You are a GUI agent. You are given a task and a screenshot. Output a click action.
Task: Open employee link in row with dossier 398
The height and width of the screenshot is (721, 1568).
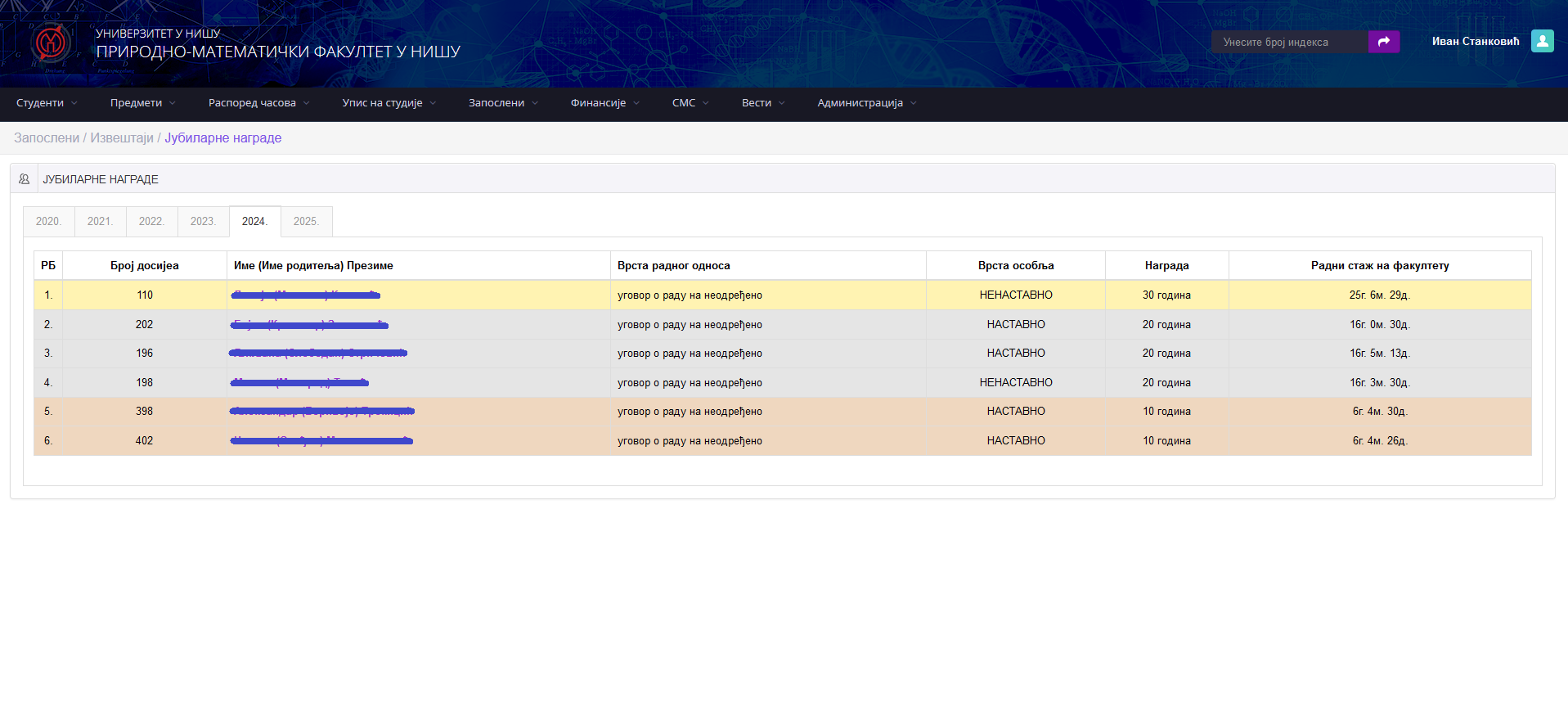(x=322, y=412)
